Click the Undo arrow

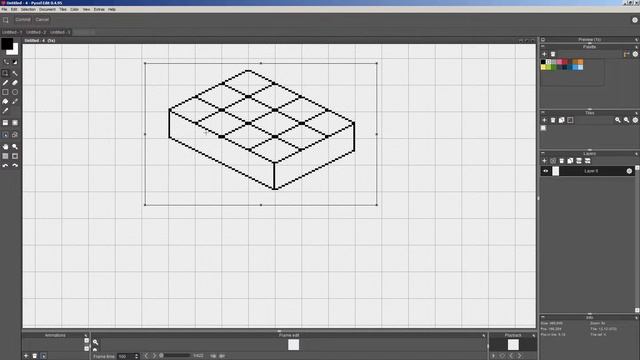(x=5, y=166)
